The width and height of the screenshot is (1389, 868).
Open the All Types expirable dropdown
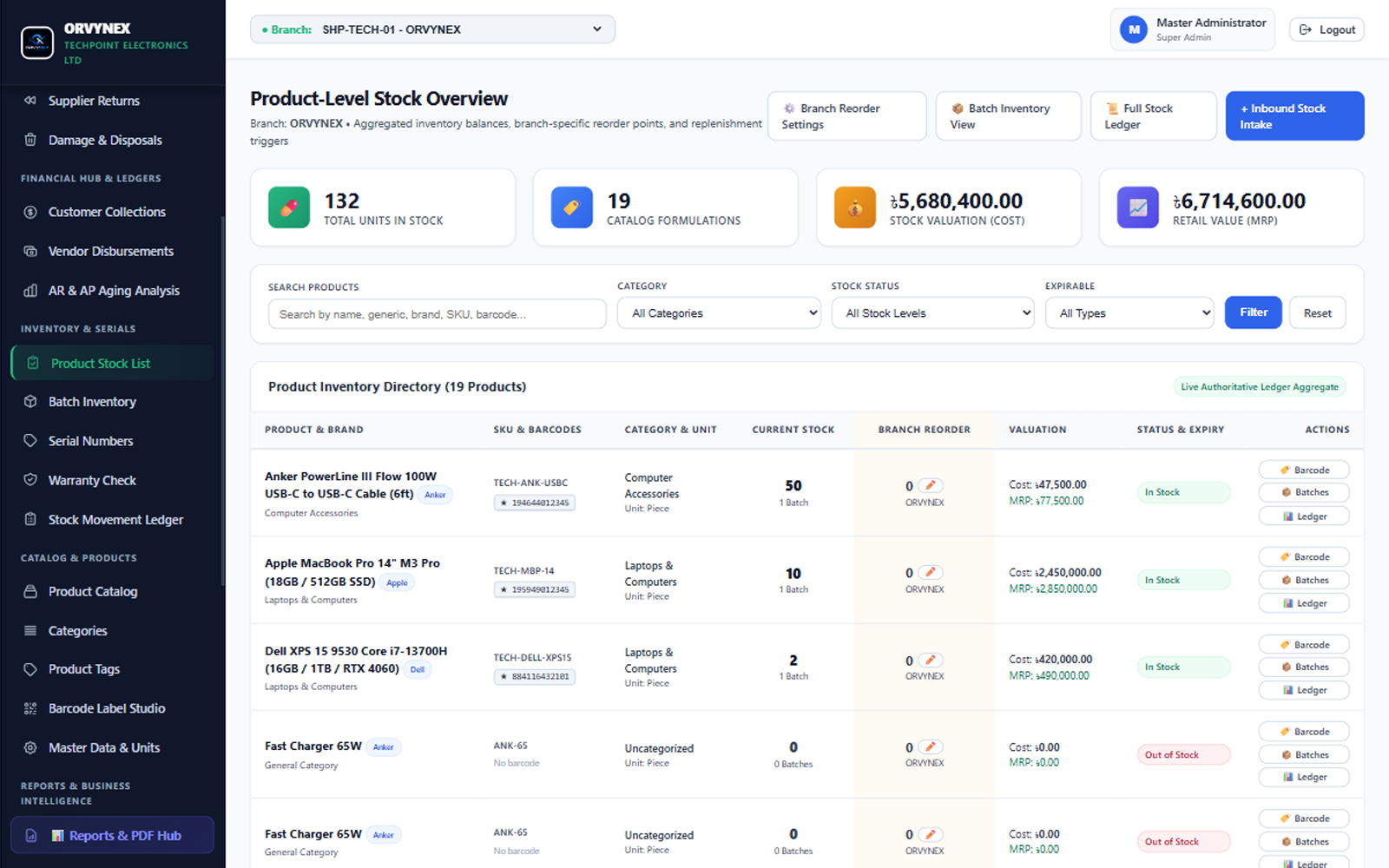coord(1129,313)
